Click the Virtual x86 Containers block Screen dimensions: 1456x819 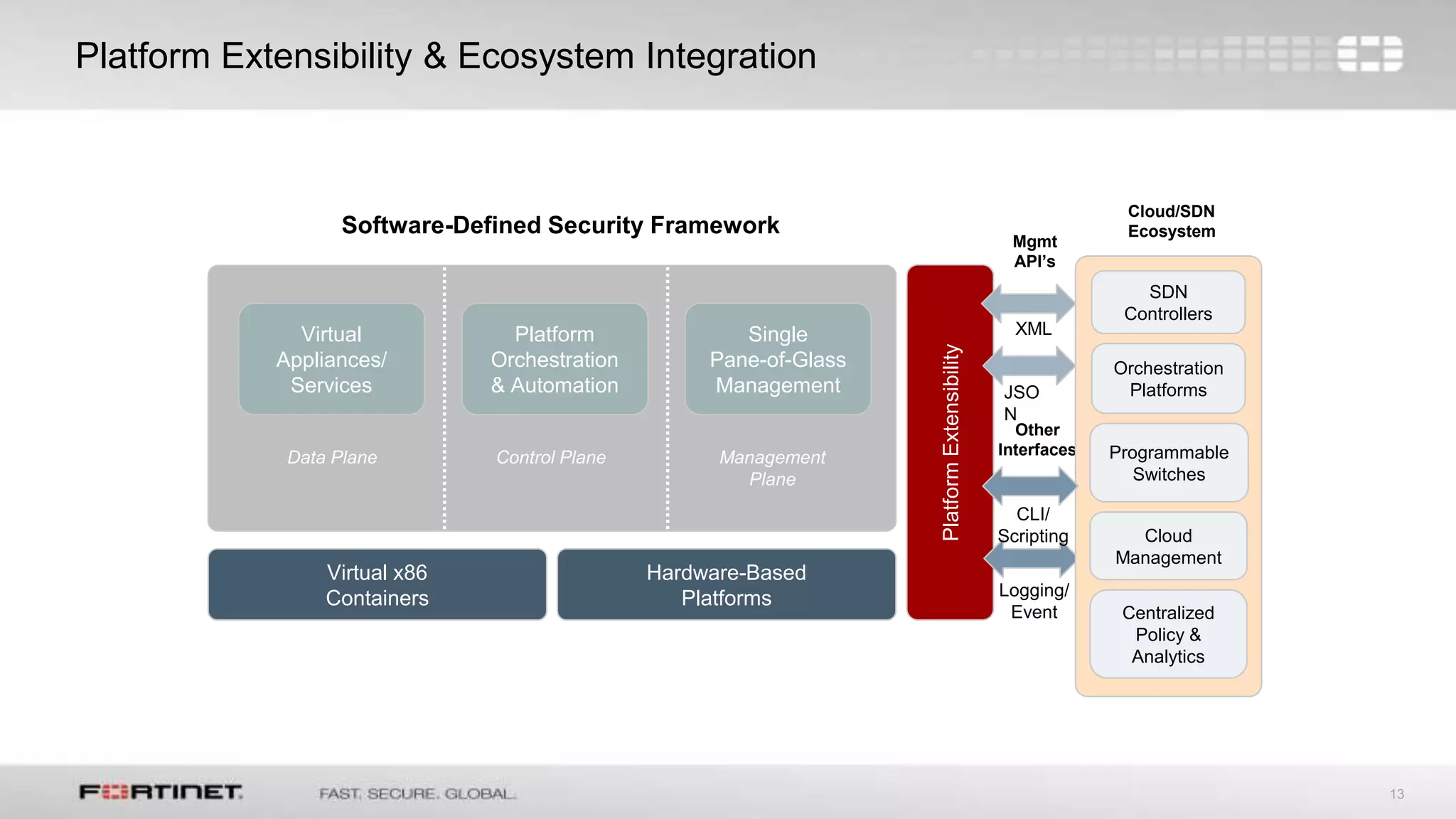[x=377, y=585]
